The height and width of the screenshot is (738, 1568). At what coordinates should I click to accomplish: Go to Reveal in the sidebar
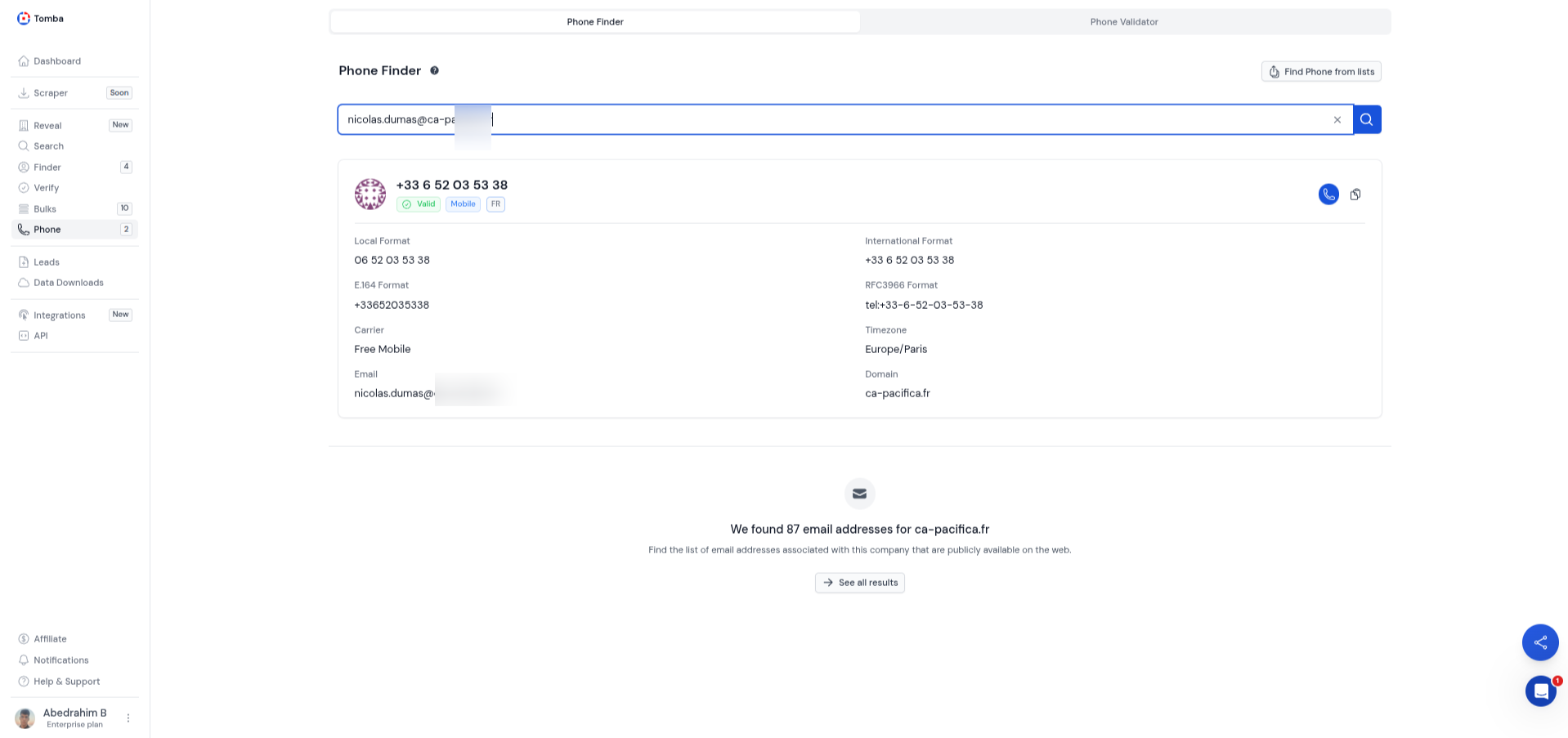(x=47, y=126)
